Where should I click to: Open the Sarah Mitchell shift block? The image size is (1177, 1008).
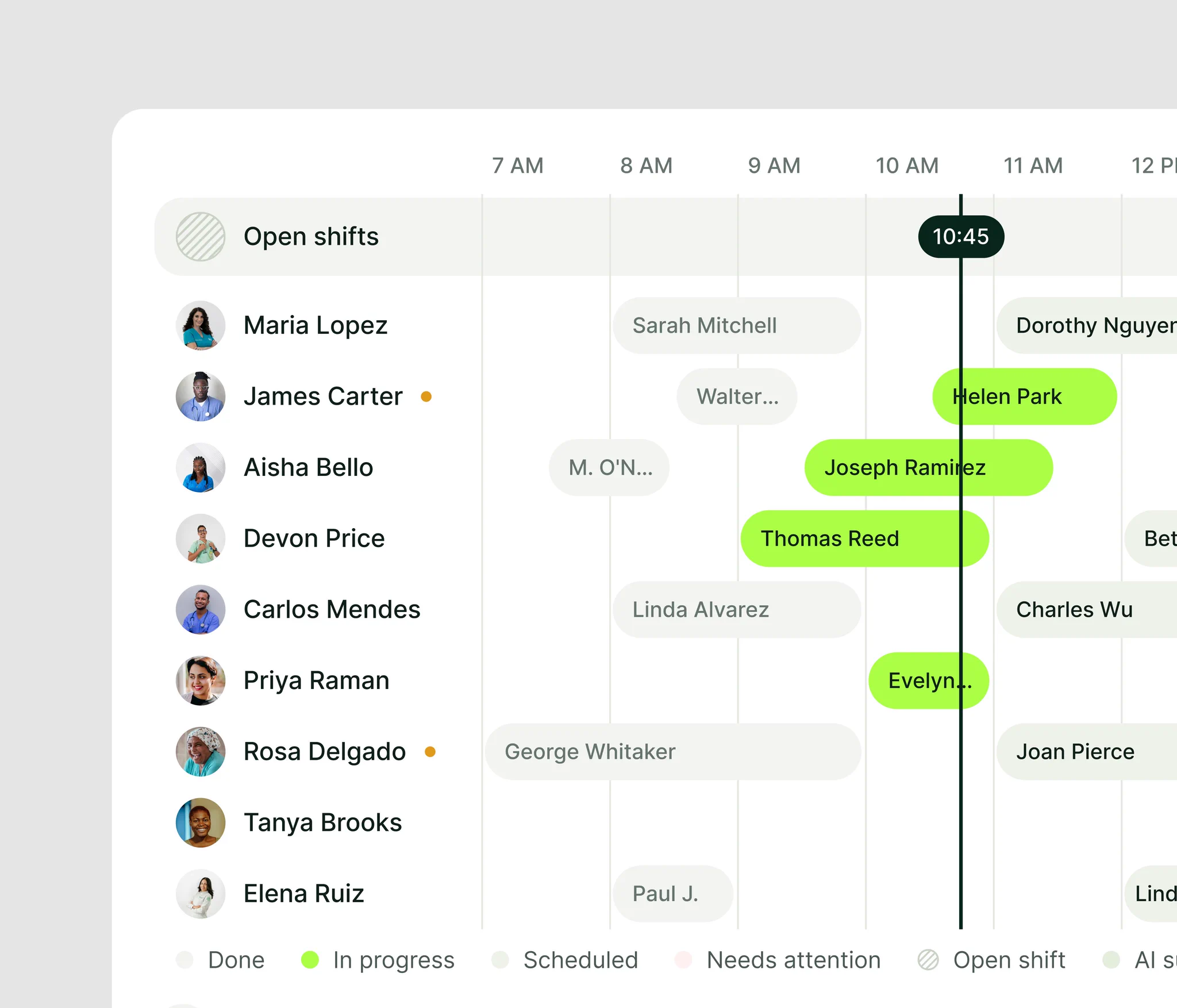737,325
